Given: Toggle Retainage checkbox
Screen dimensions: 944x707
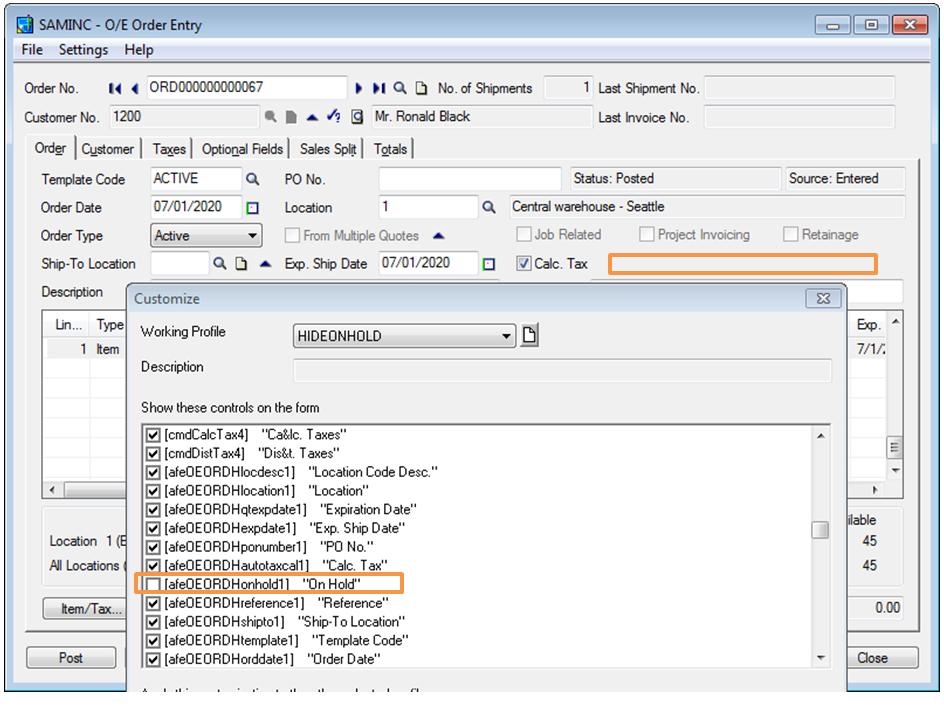Looking at the screenshot, I should point(790,234).
